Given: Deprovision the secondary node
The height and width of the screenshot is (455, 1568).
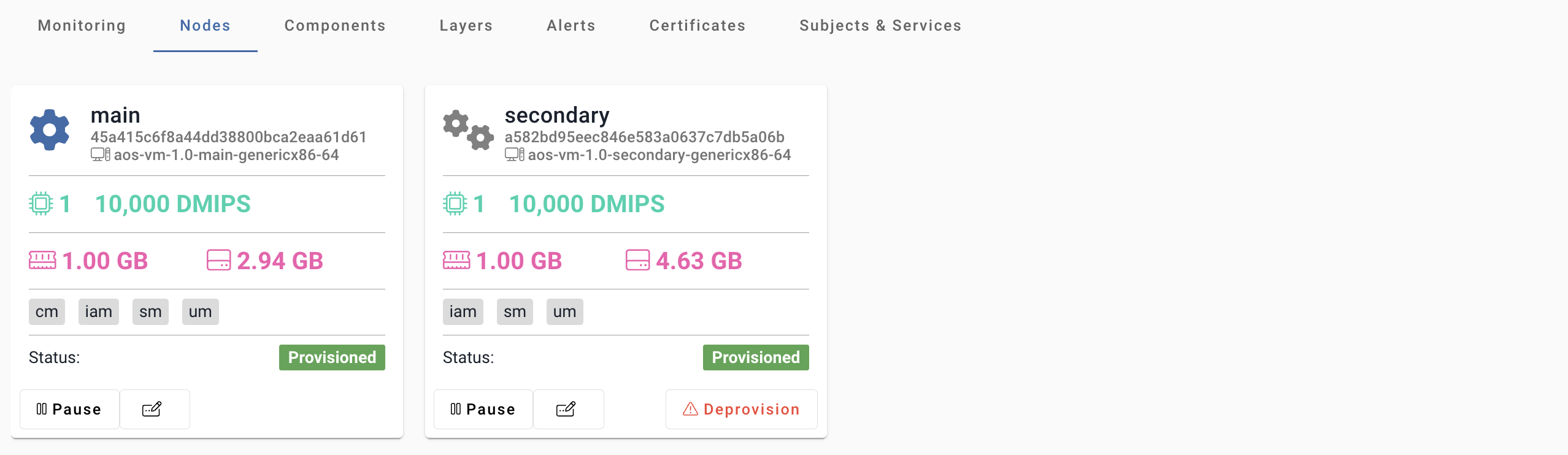Looking at the screenshot, I should pyautogui.click(x=741, y=409).
